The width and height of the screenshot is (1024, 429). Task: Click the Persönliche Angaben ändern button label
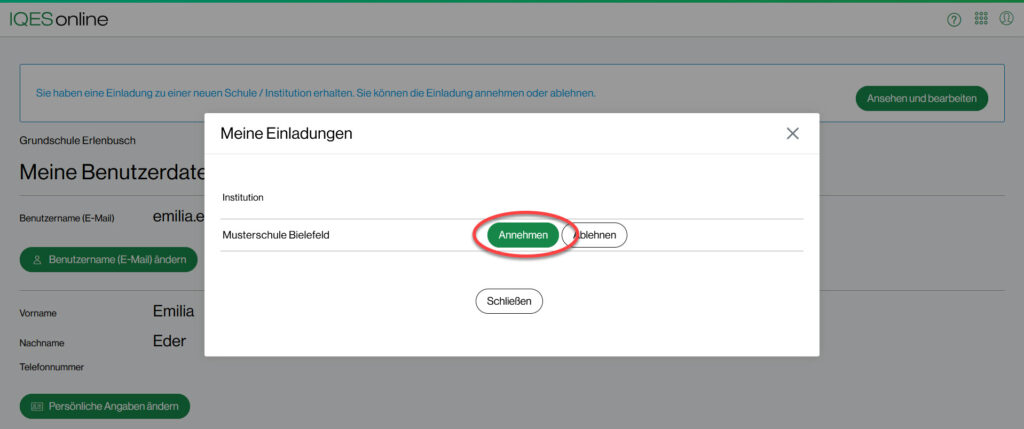coord(113,406)
